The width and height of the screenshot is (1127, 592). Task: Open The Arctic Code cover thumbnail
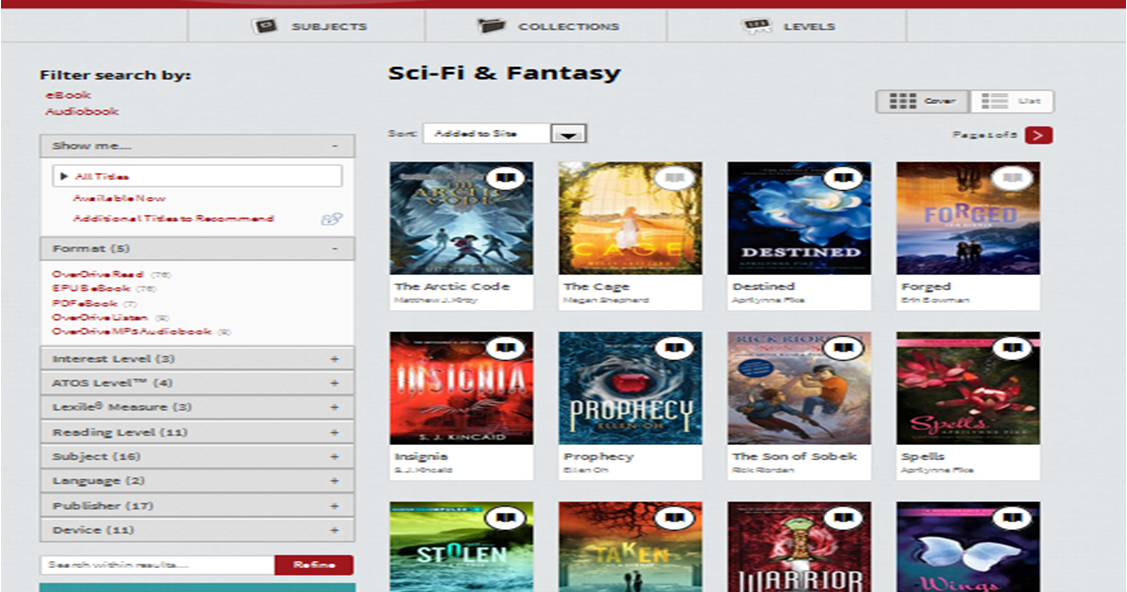click(x=461, y=218)
